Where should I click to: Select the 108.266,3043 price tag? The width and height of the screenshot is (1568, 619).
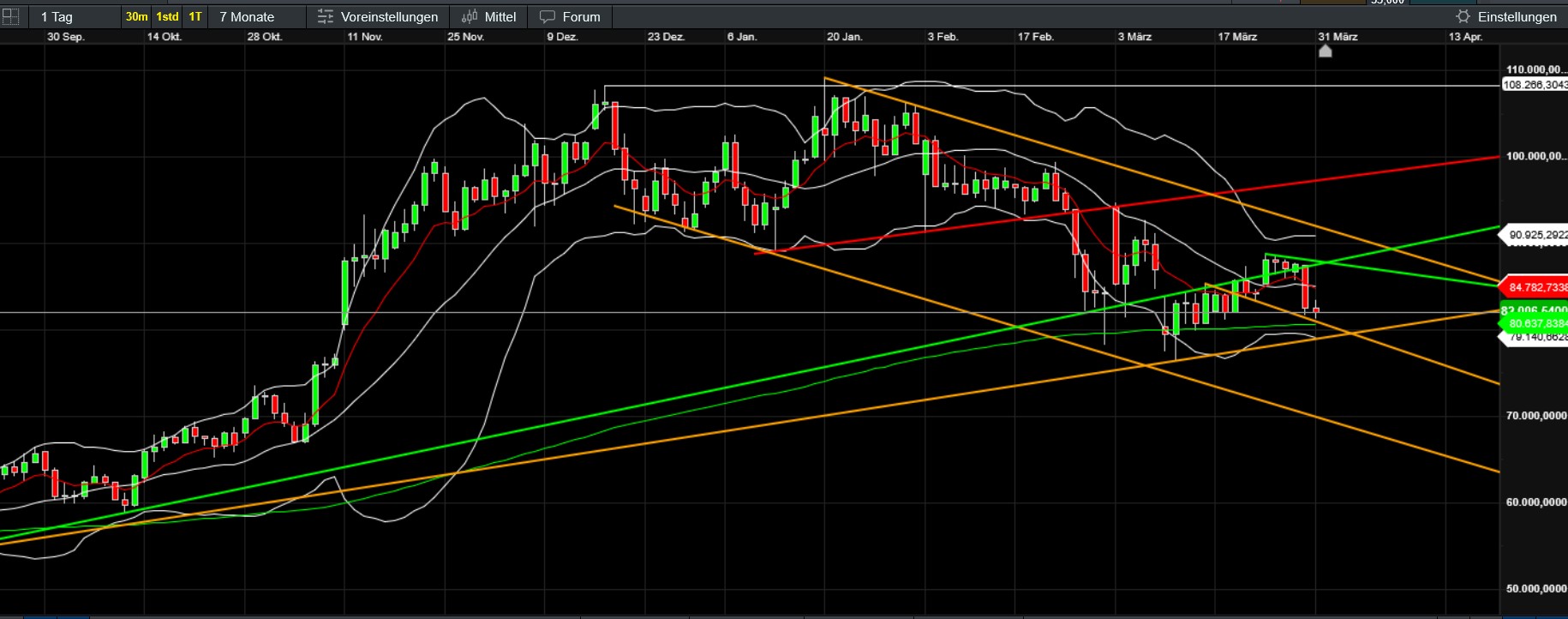1535,85
